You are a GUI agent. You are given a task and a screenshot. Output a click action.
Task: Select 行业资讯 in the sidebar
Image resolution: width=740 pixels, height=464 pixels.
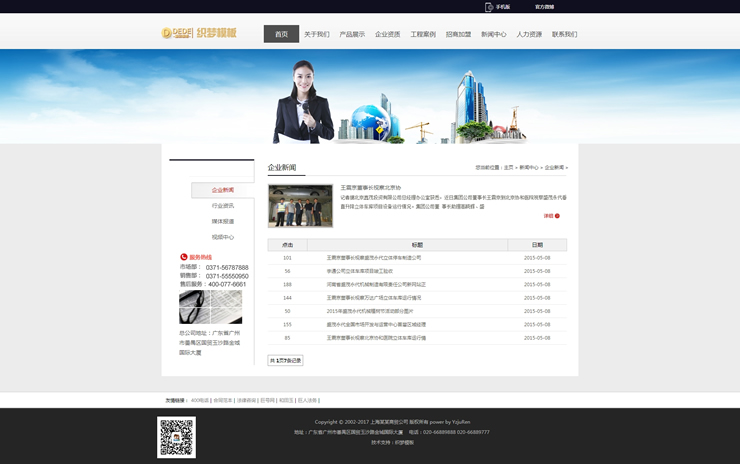(222, 206)
